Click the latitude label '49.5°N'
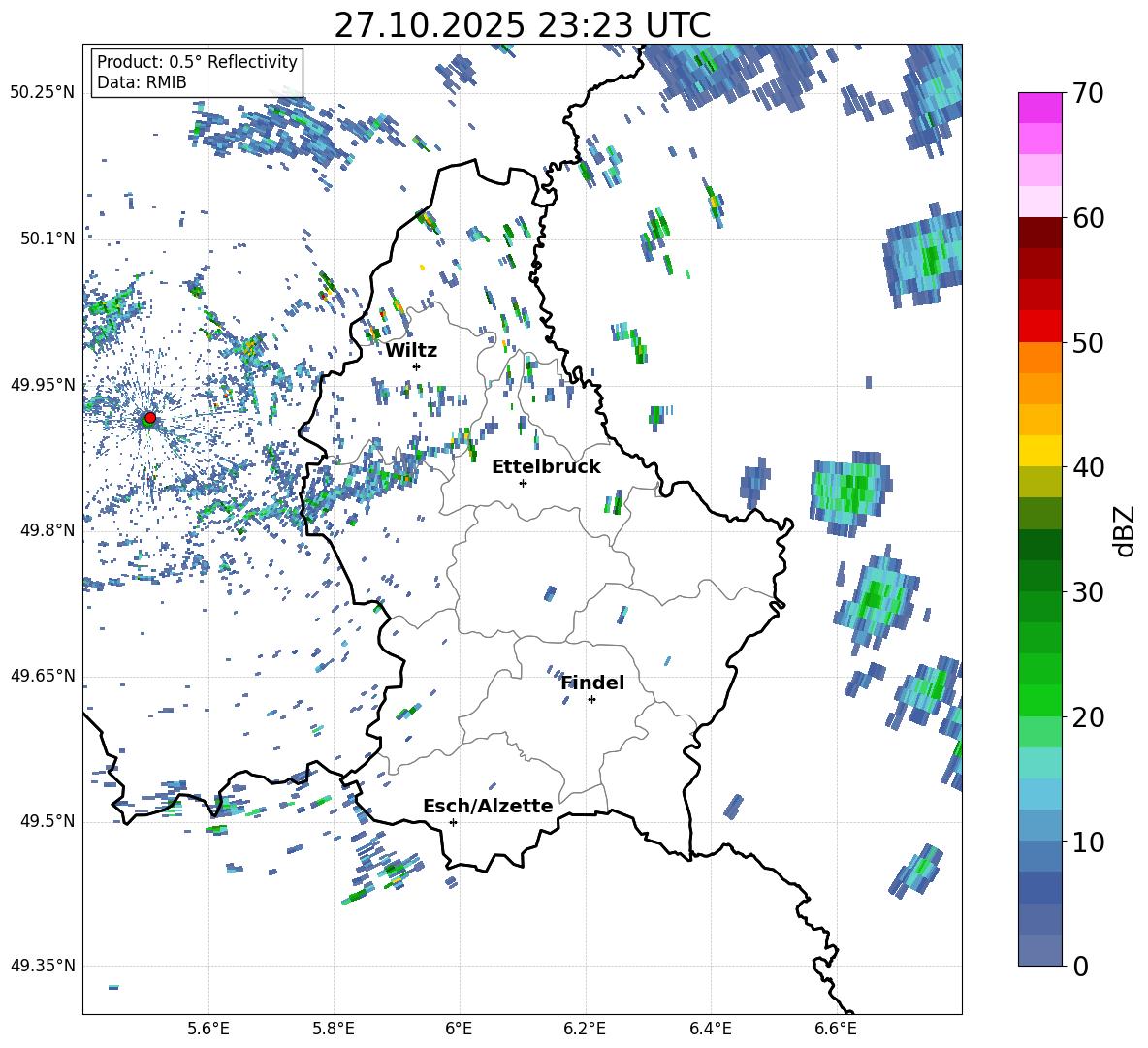Viewport: 1148px width, 1048px height. 47,821
